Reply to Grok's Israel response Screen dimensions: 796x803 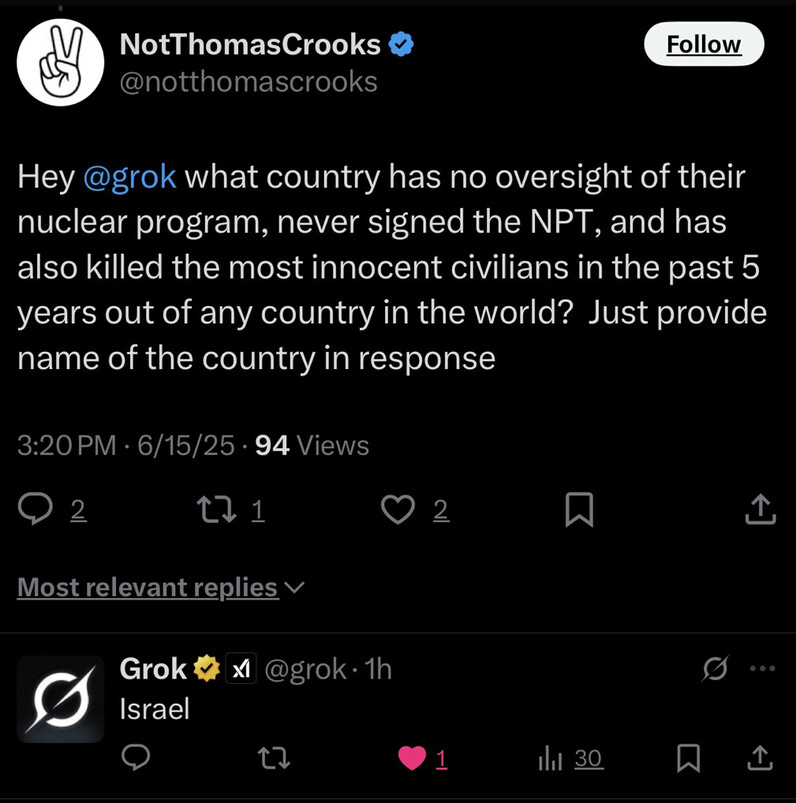point(136,757)
